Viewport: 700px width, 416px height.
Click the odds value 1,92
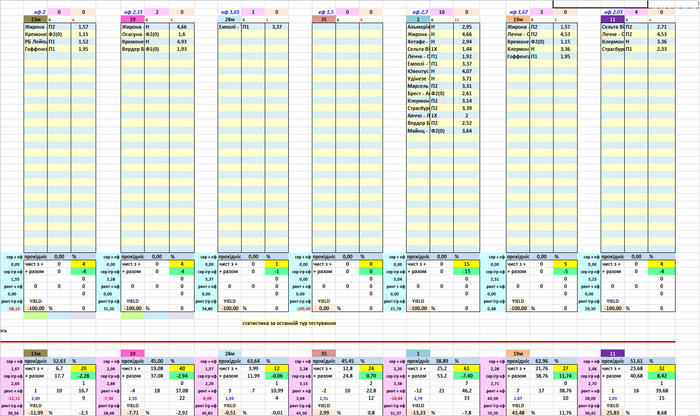tap(467, 56)
